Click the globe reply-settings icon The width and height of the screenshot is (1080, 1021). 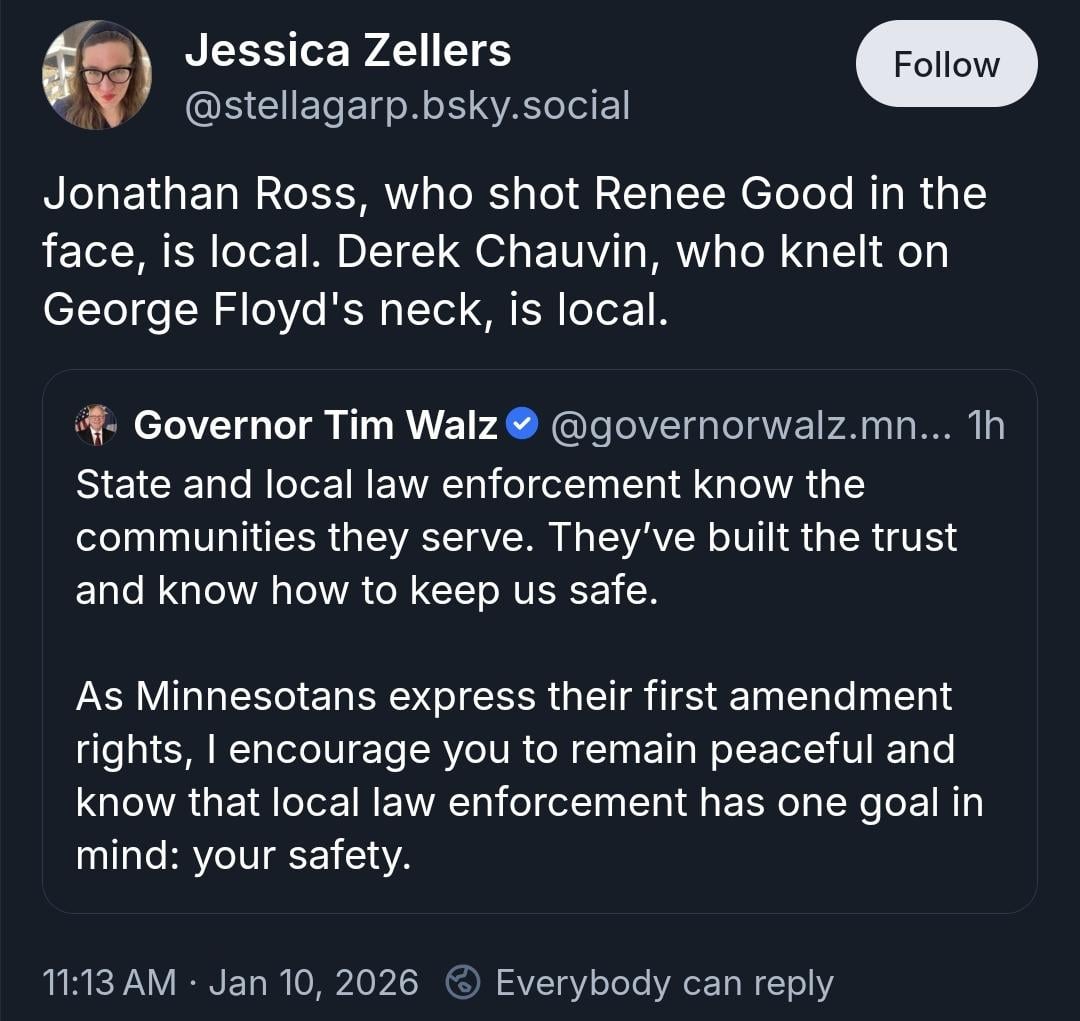463,982
